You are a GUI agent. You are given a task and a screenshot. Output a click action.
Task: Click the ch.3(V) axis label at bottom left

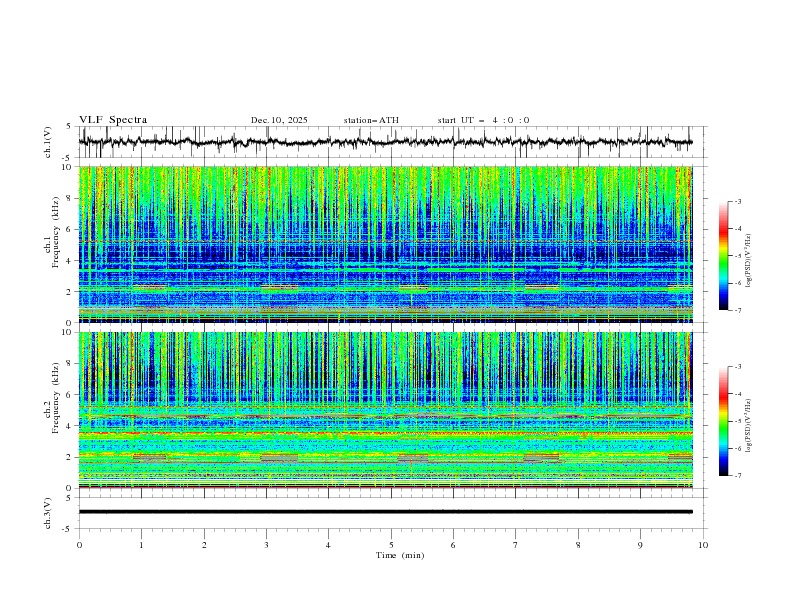coord(49,512)
